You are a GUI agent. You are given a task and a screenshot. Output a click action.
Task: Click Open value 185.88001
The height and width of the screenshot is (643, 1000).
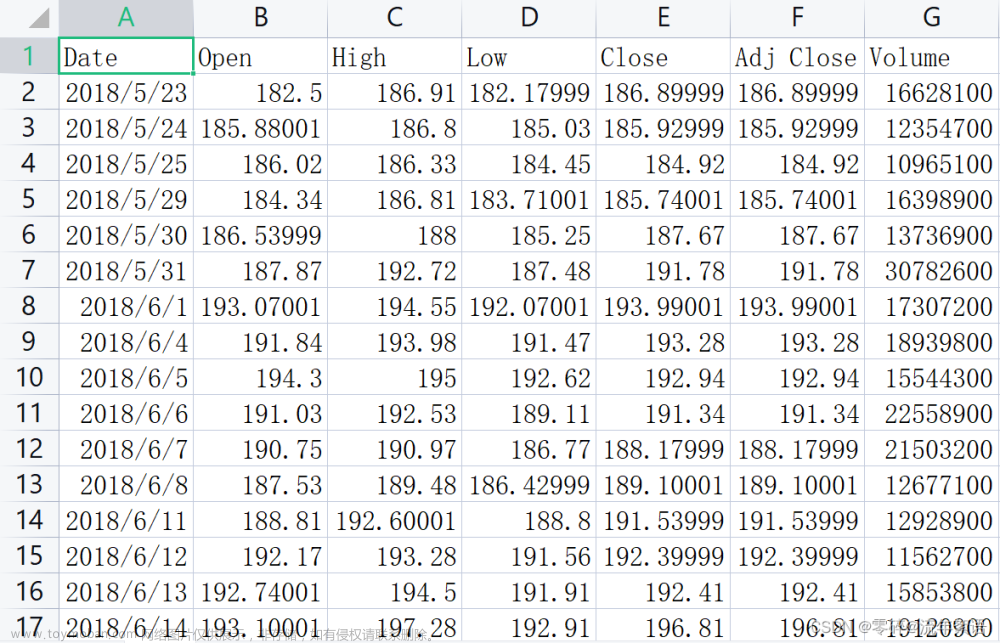tap(260, 128)
